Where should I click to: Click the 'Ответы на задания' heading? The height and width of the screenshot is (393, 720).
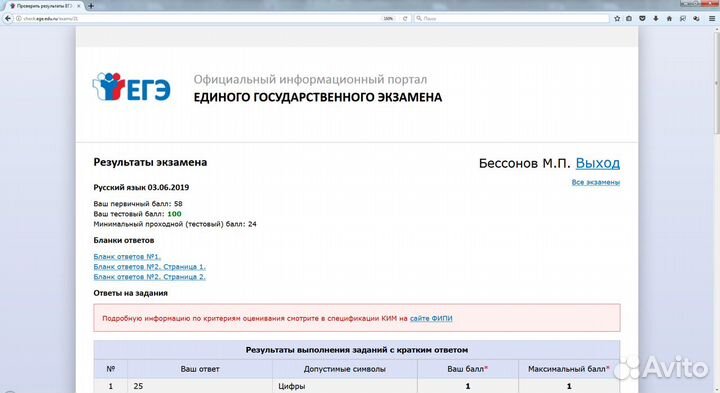click(x=130, y=293)
